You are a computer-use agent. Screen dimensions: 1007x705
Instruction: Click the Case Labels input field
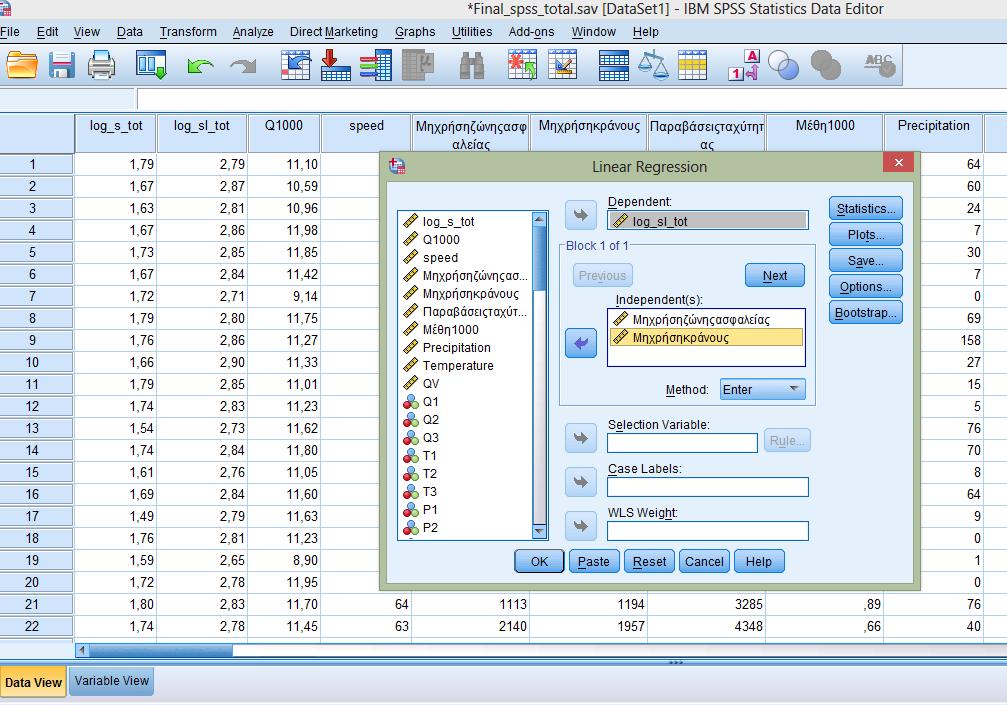(707, 487)
